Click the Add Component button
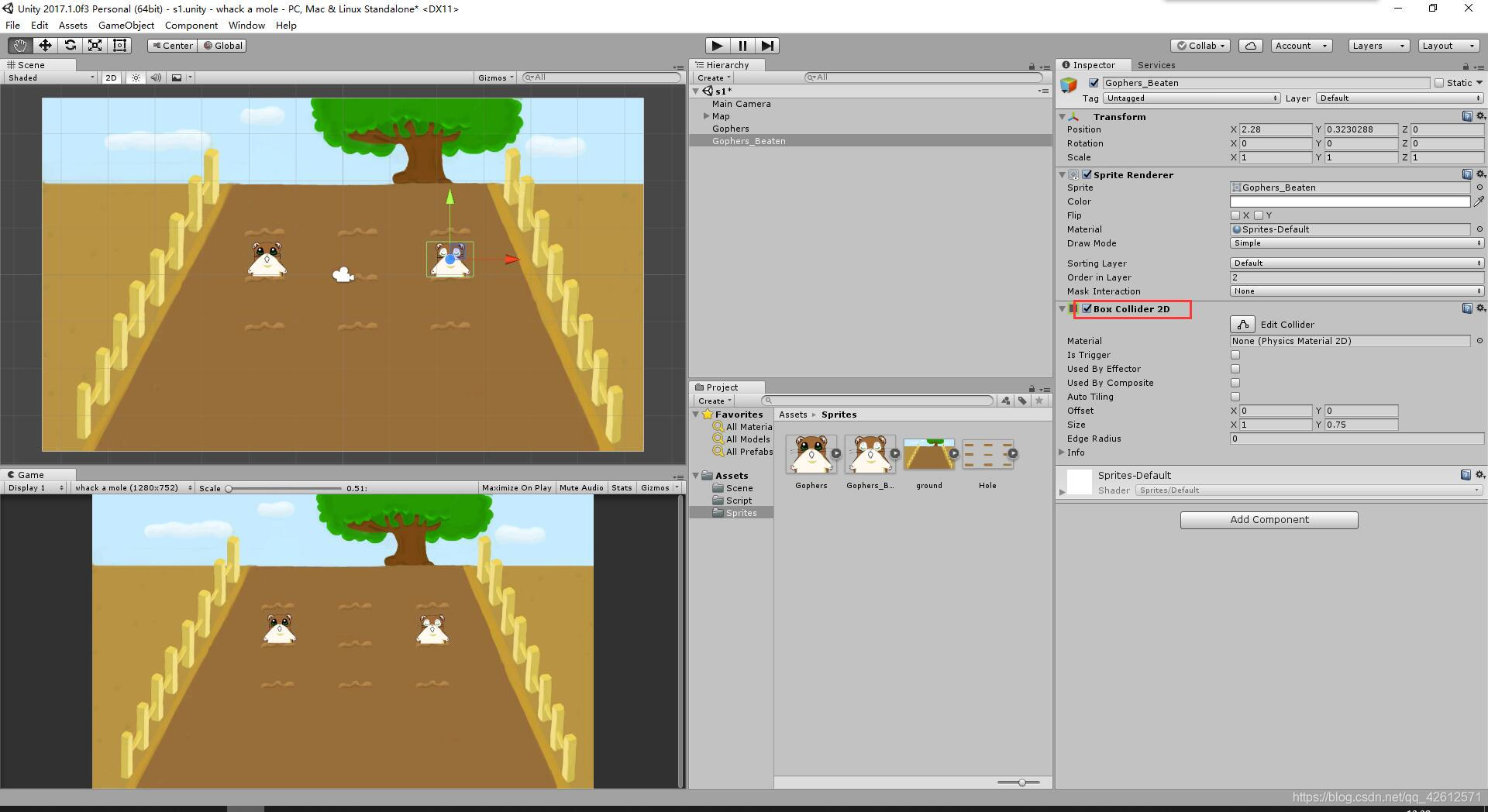1488x812 pixels. (1269, 520)
